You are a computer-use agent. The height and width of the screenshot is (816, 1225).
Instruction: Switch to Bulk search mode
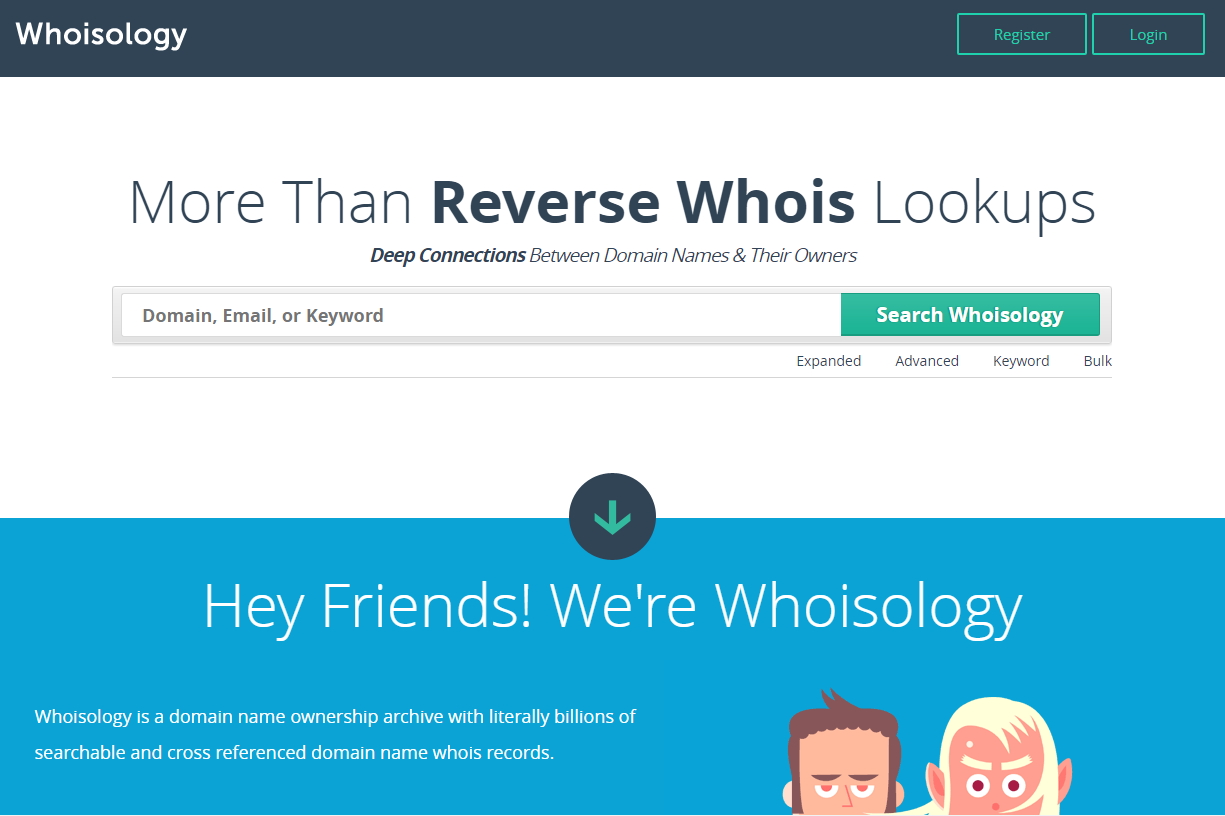[1097, 361]
